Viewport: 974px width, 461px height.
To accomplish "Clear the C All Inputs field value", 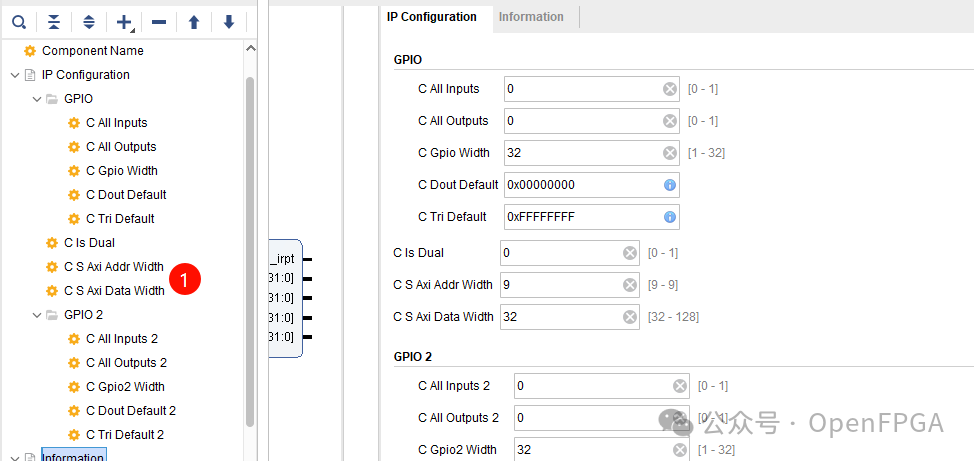I will (670, 89).
